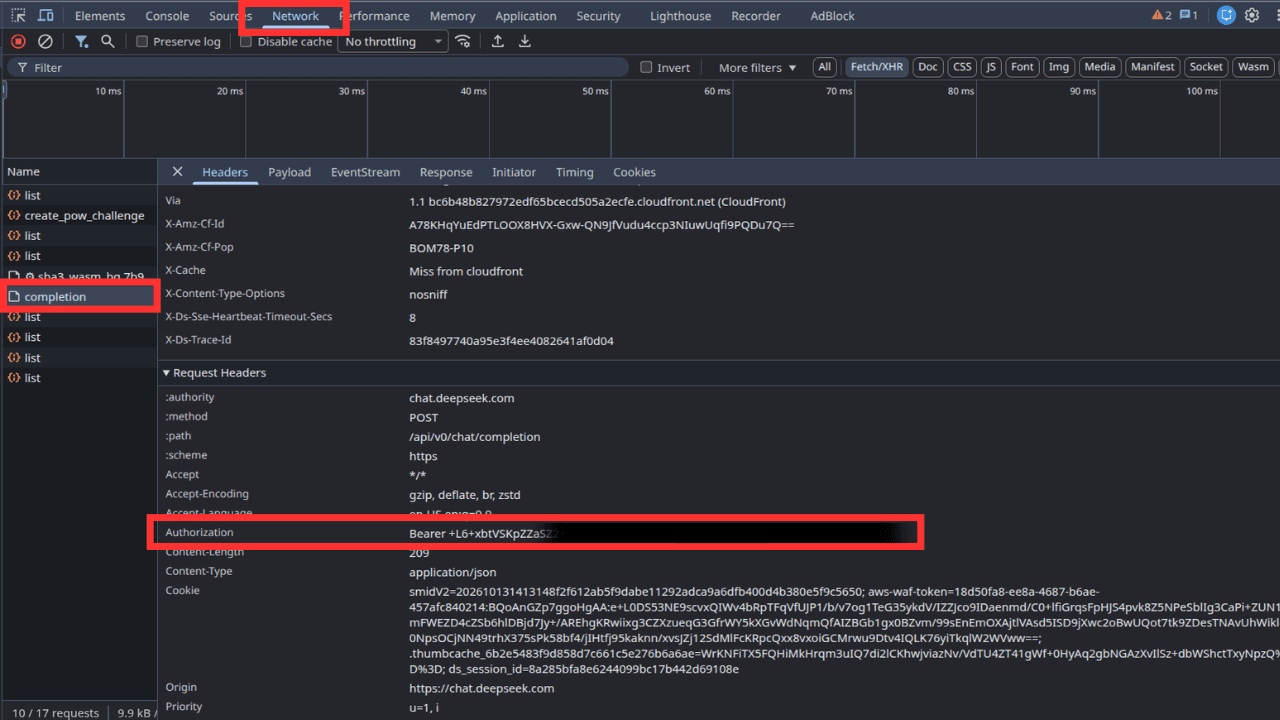Open the No throttling dropdown
This screenshot has height=720, width=1280.
pyautogui.click(x=393, y=41)
